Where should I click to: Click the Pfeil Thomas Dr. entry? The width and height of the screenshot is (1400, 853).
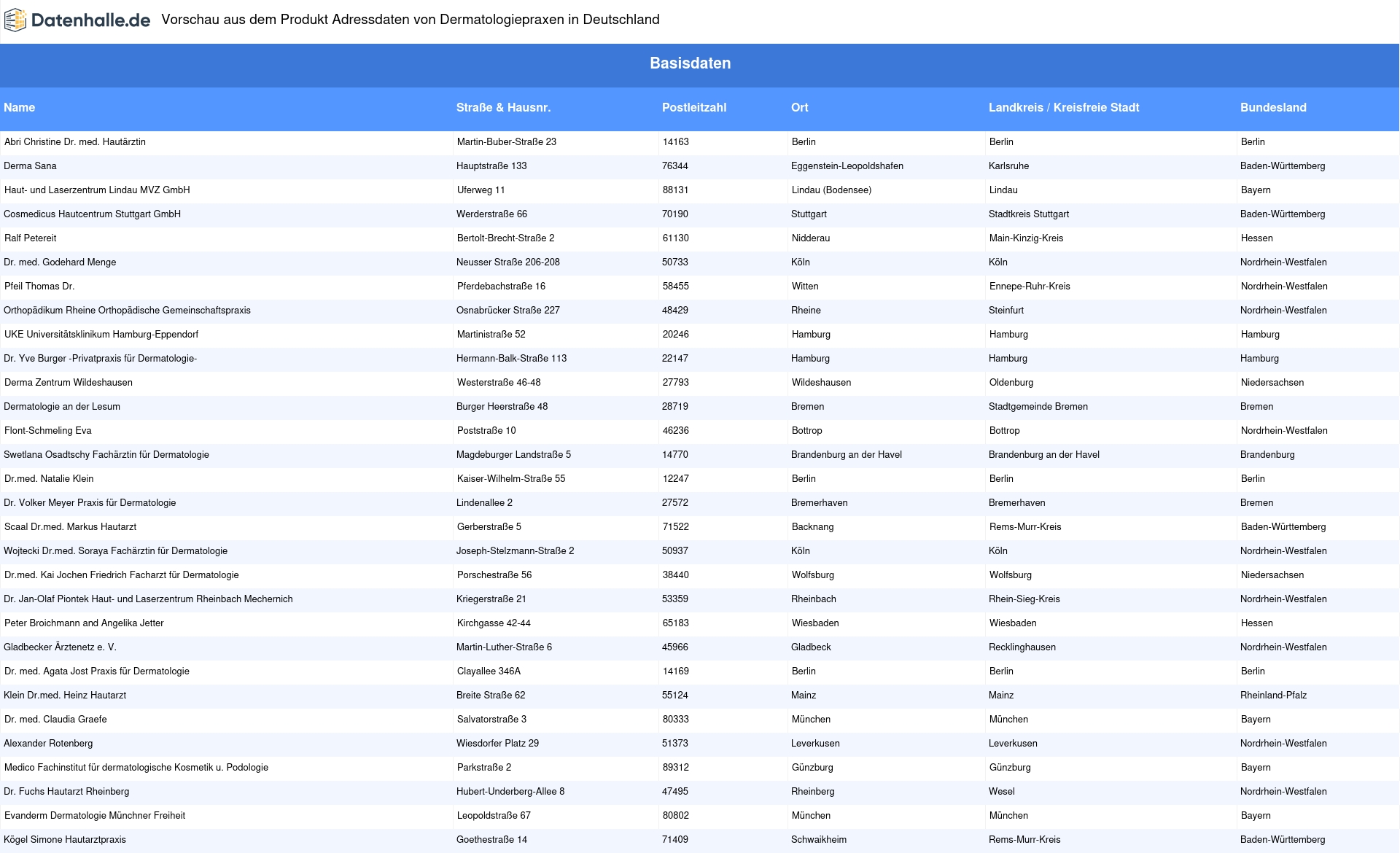(x=39, y=287)
